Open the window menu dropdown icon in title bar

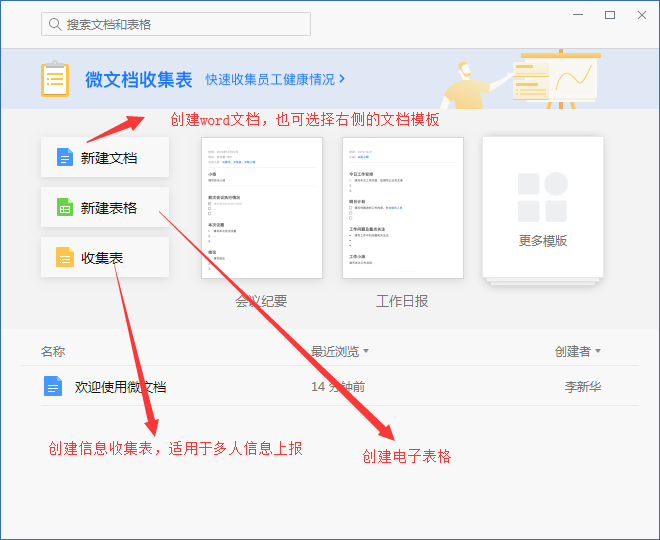(577, 15)
